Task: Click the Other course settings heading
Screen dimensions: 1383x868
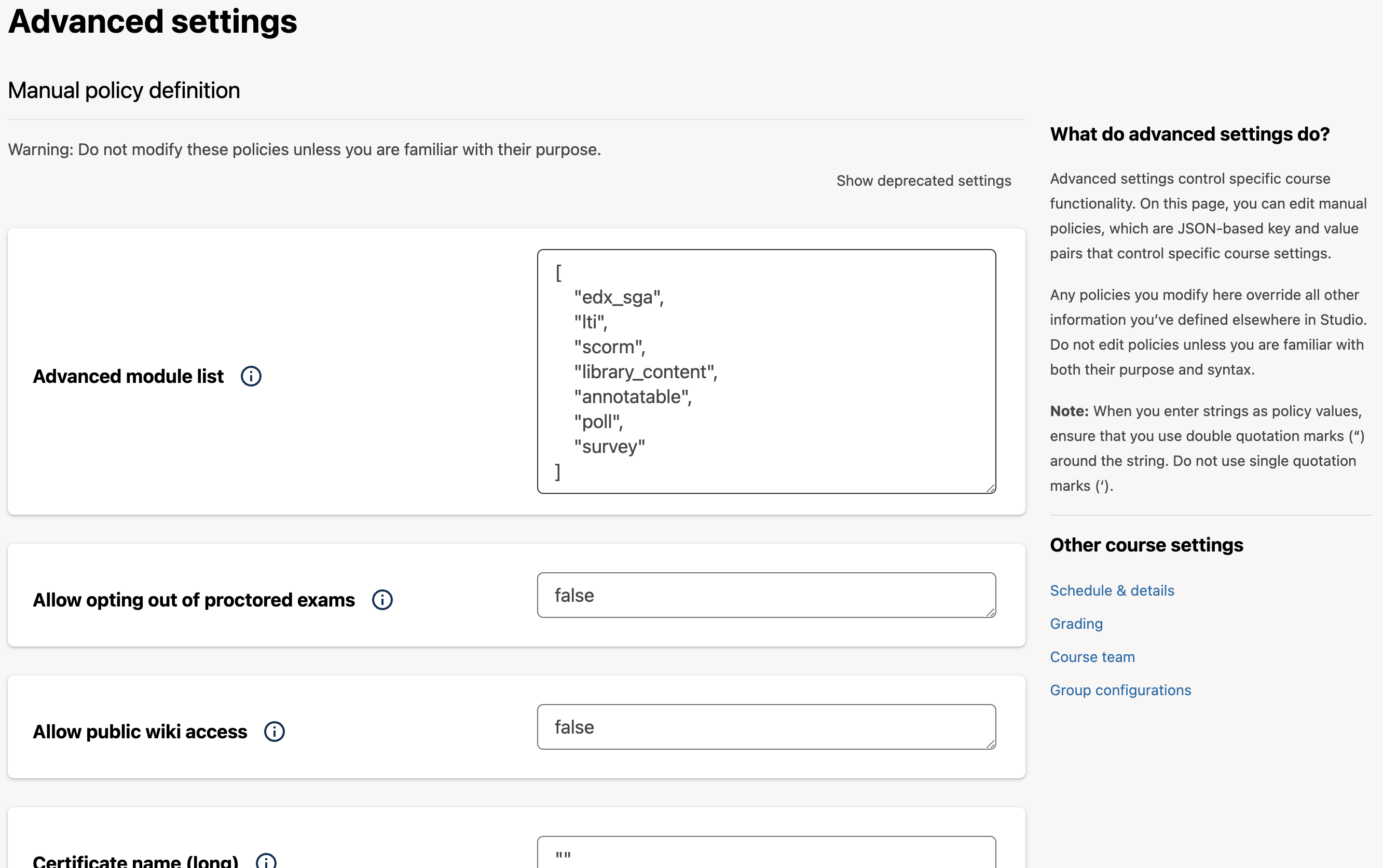Action: [x=1146, y=544]
